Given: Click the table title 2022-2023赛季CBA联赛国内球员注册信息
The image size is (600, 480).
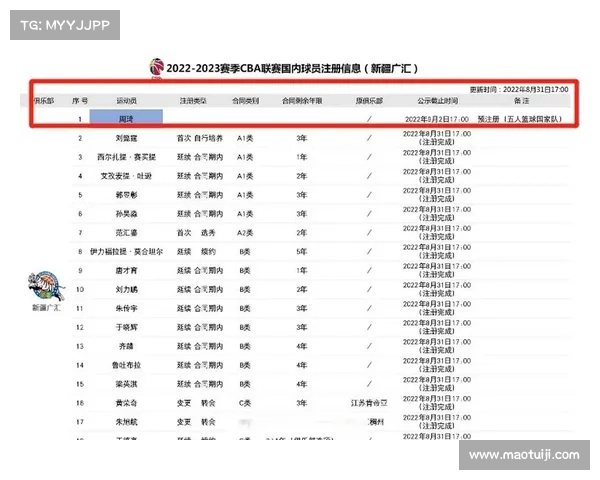Looking at the screenshot, I should coord(292,69).
